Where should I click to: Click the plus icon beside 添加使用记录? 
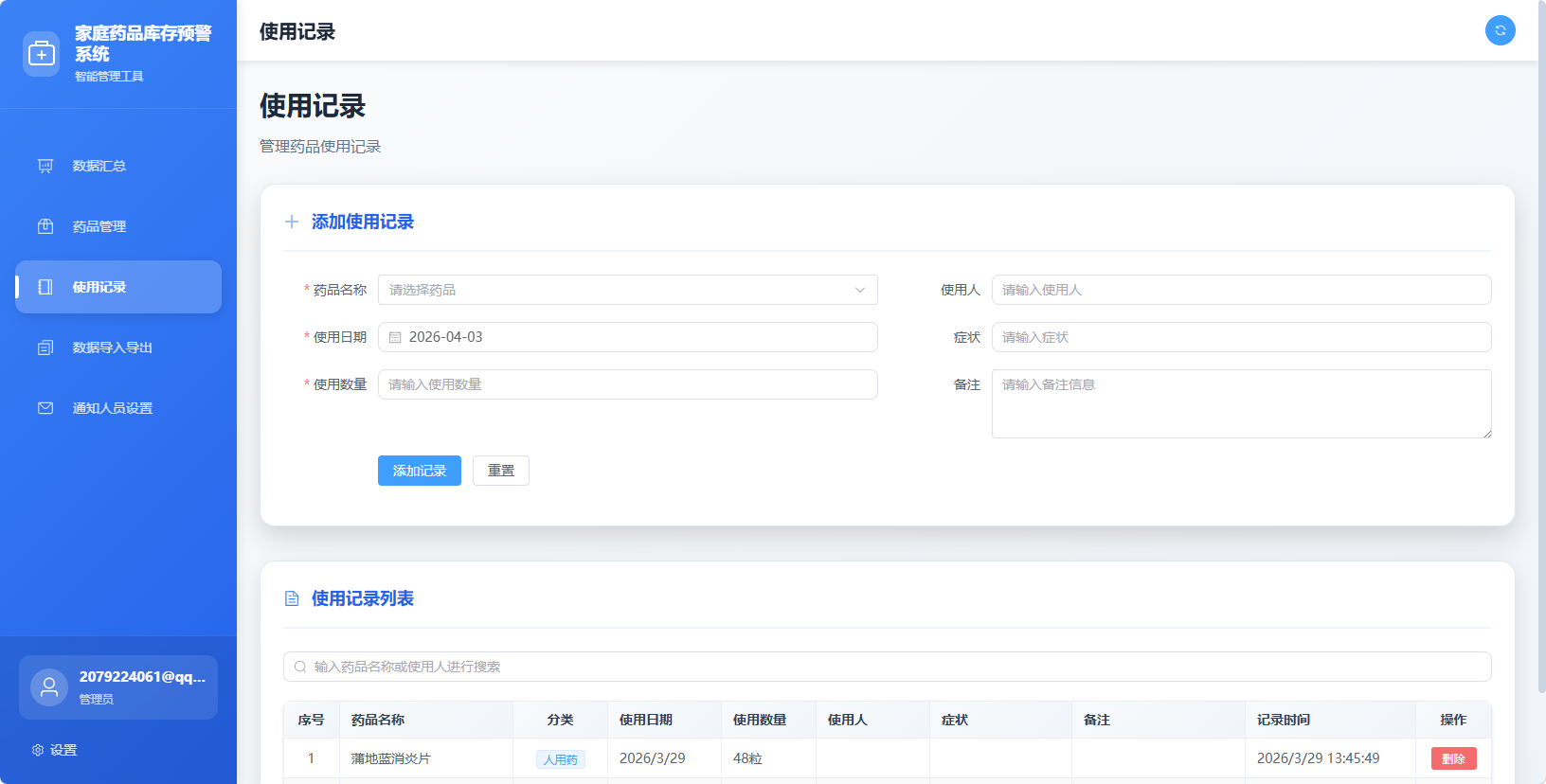tap(292, 222)
